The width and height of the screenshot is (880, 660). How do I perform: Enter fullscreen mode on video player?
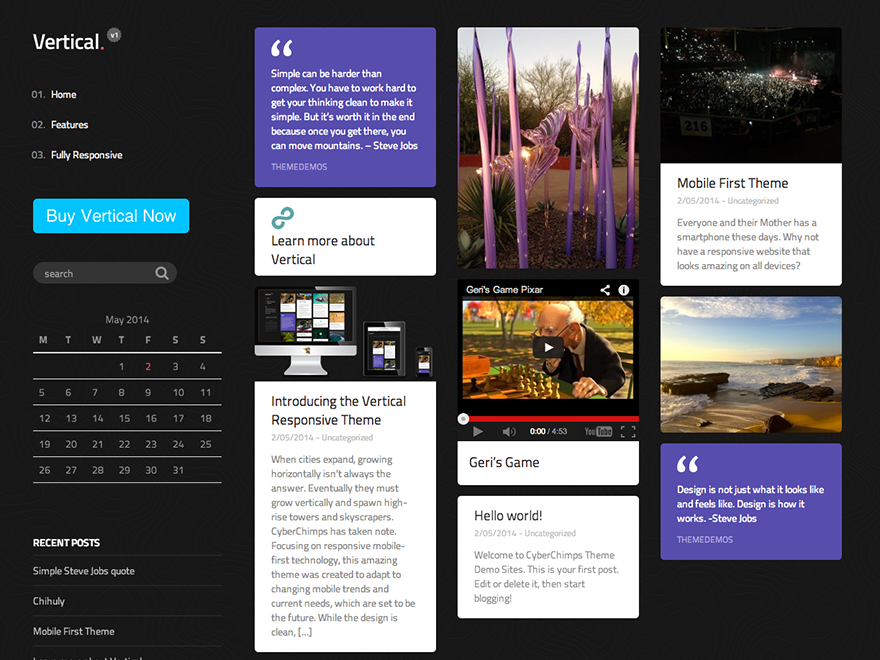[x=628, y=431]
